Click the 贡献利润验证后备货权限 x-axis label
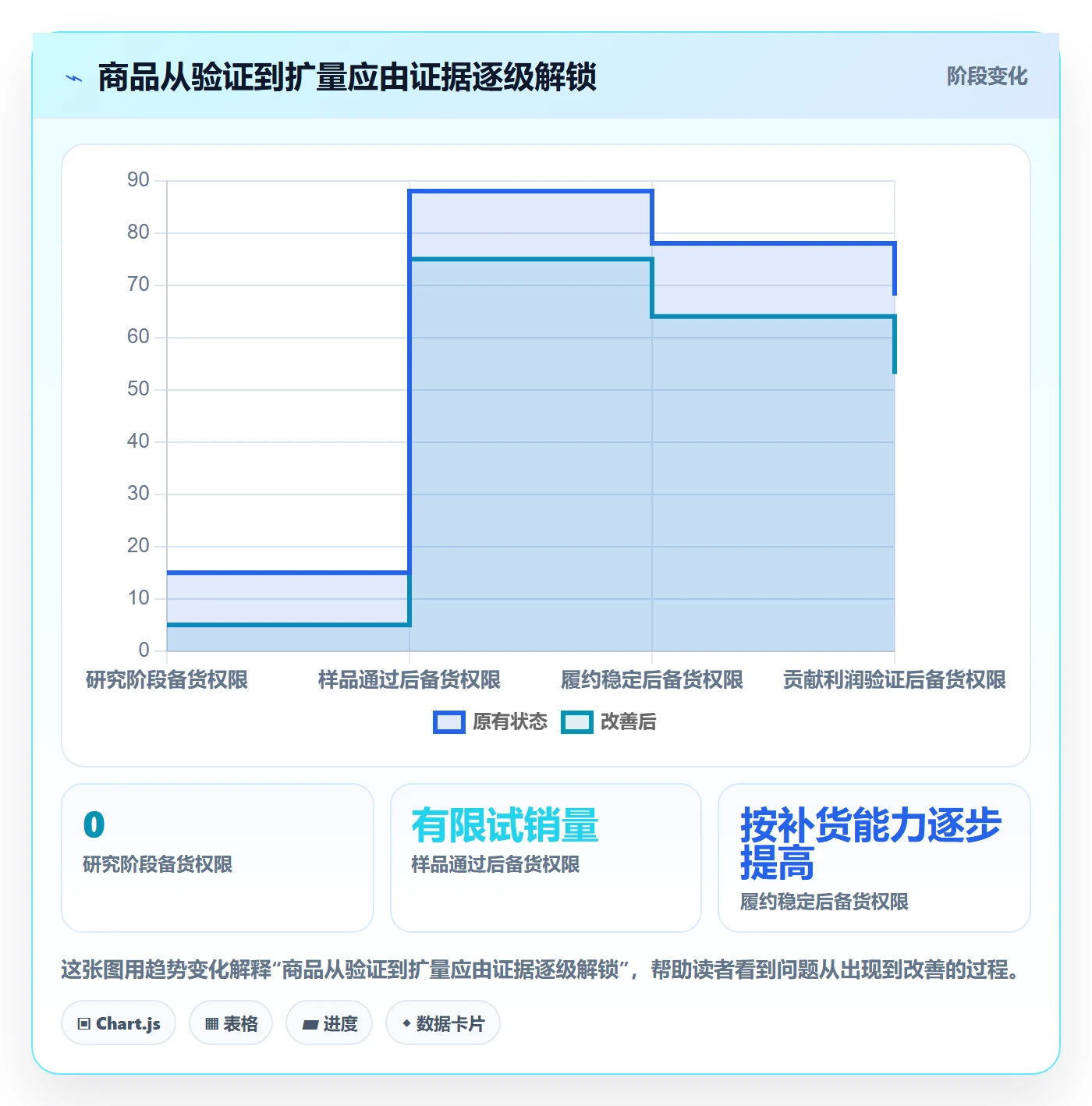1092x1106 pixels. coord(895,680)
